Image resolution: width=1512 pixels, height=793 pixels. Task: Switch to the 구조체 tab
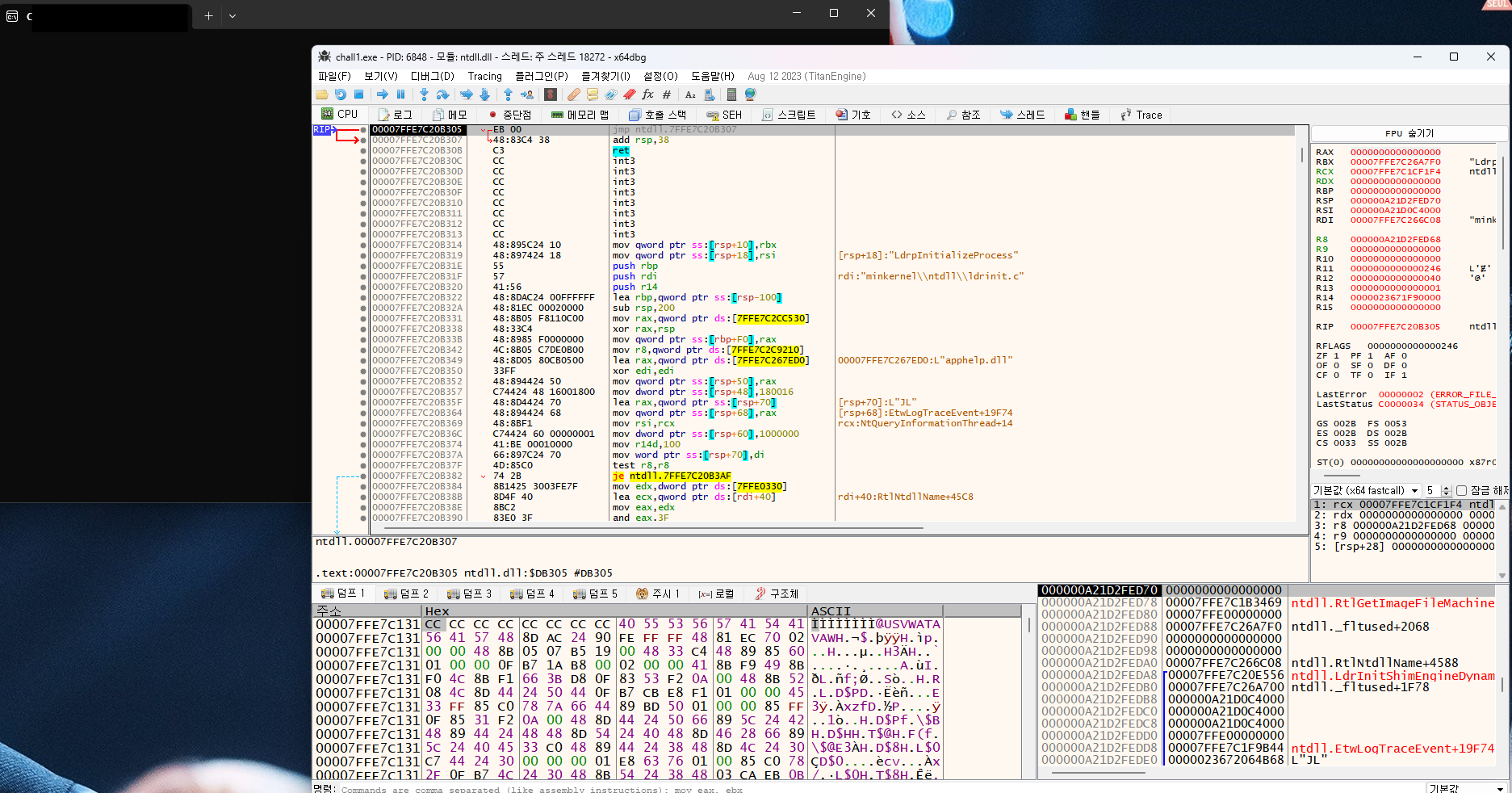tap(777, 594)
